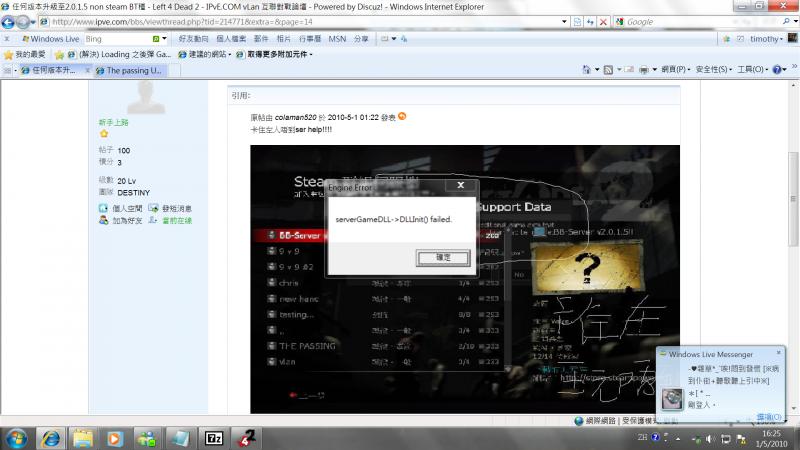This screenshot has height=450, width=800.
Task: Open 行事曆 in Windows Live toolbar
Action: click(x=310, y=39)
